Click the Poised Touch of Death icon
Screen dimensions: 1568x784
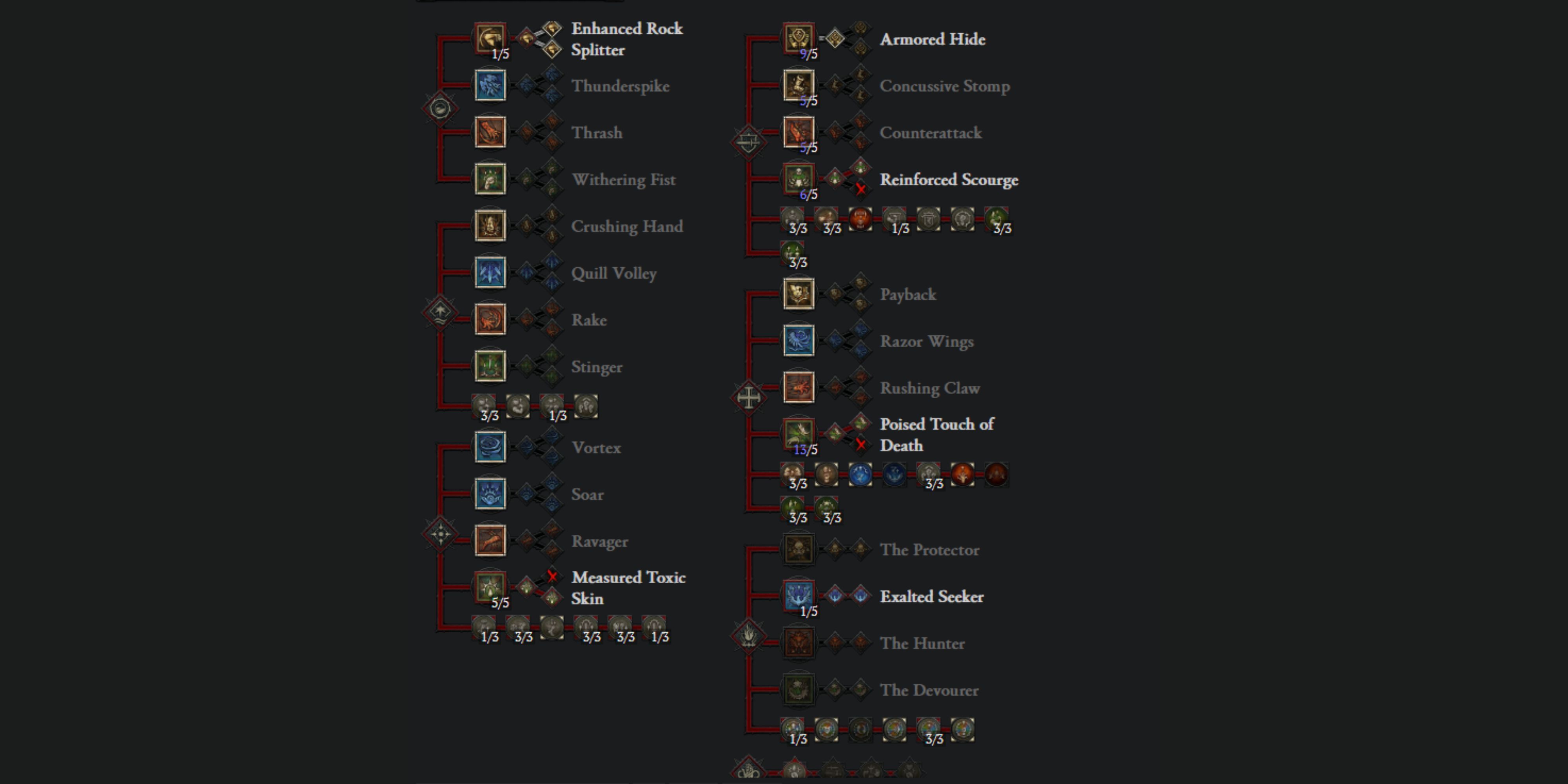click(801, 435)
